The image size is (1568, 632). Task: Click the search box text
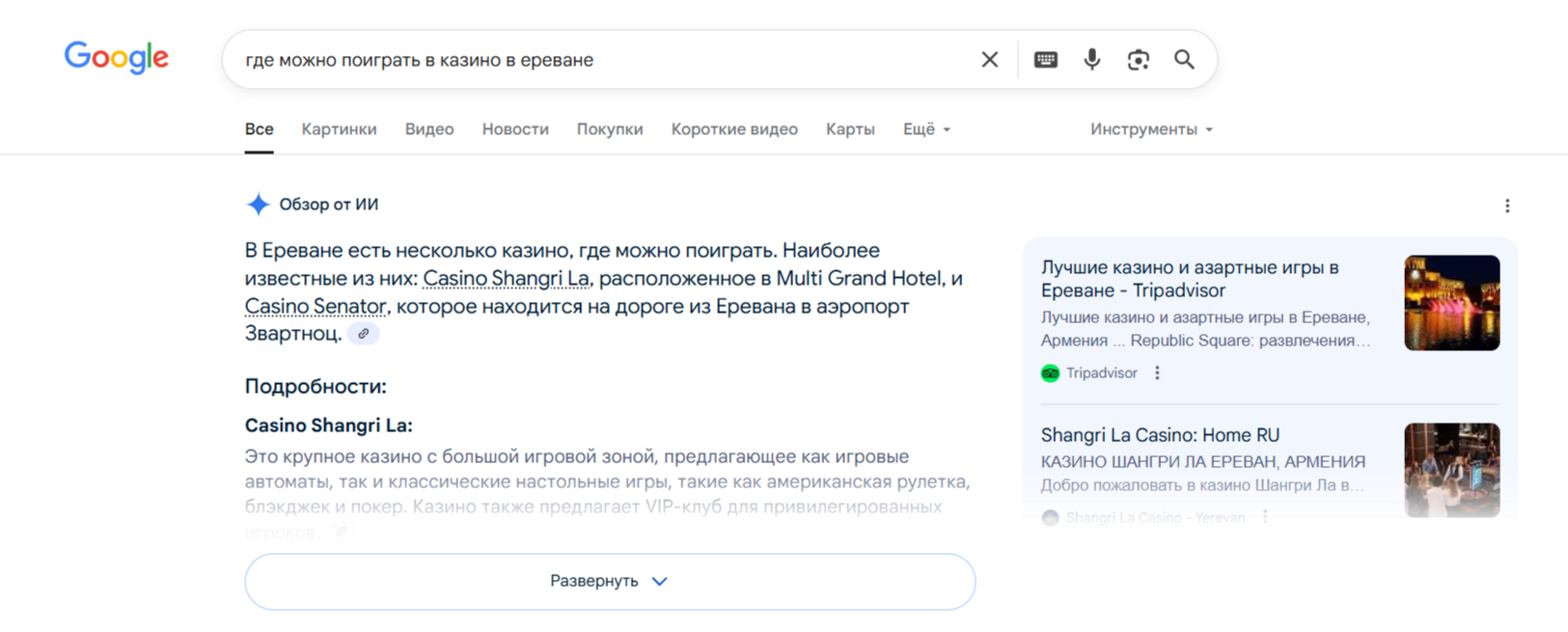click(x=419, y=60)
